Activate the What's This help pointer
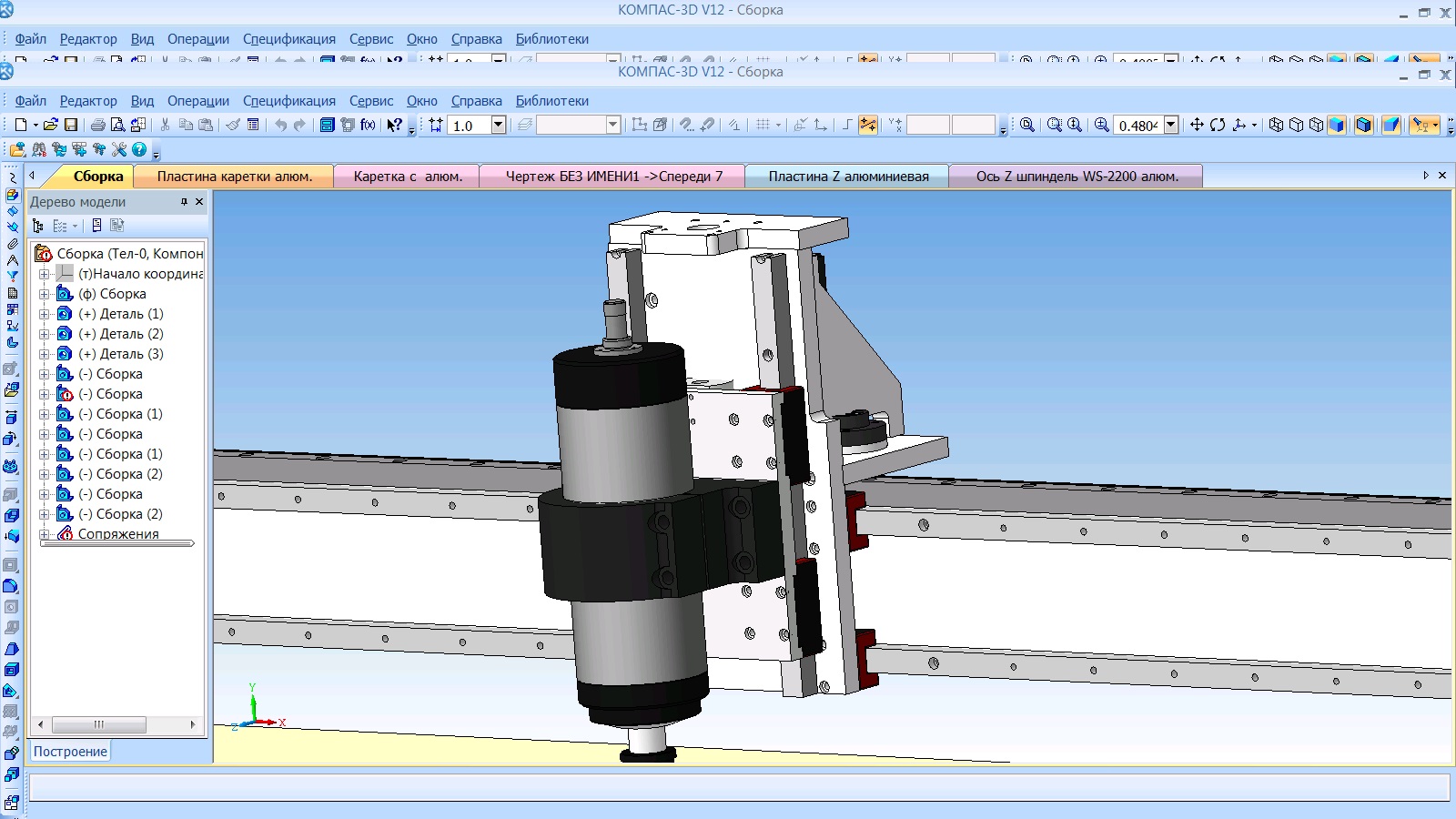 tap(394, 125)
